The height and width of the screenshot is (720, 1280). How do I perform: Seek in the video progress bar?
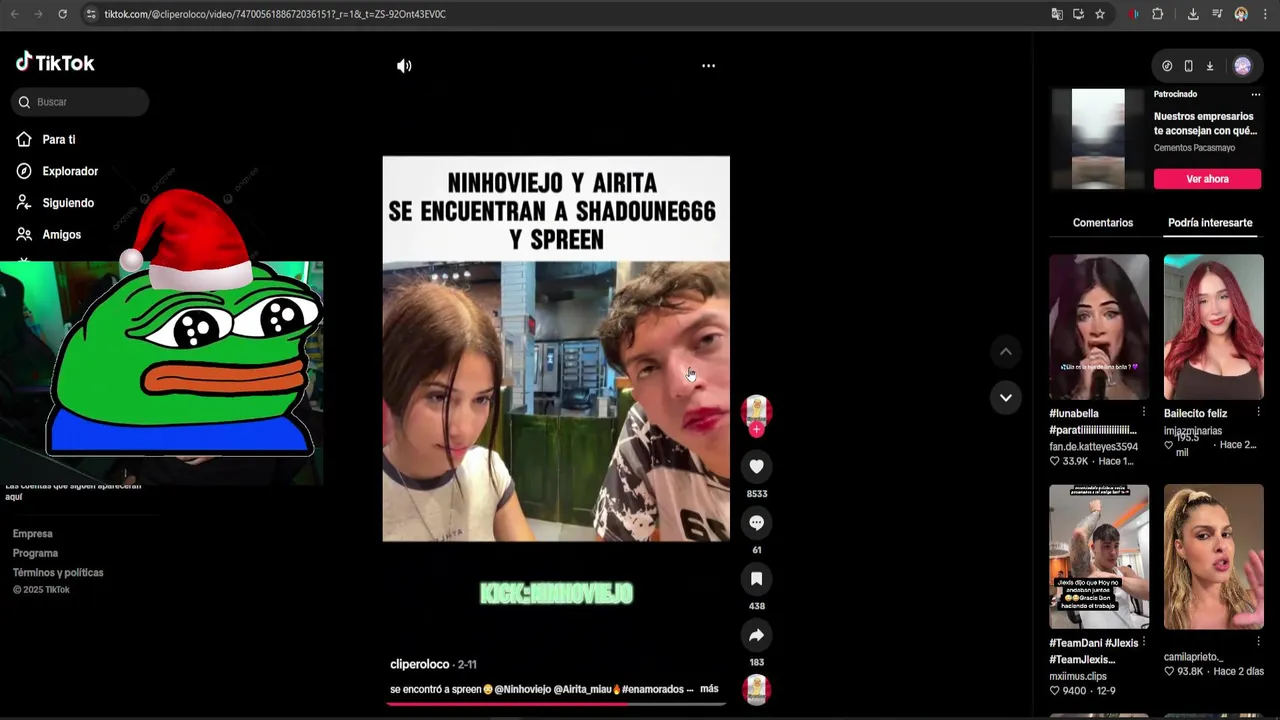point(556,704)
